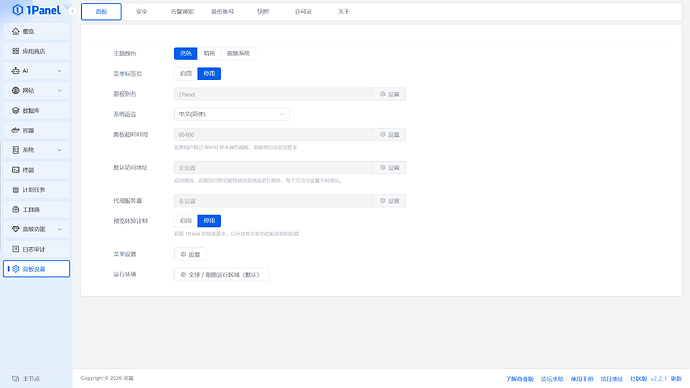Screen dimensions: 690x388
Task: Click the toolbox icon for 工具箱
Action: (16, 209)
